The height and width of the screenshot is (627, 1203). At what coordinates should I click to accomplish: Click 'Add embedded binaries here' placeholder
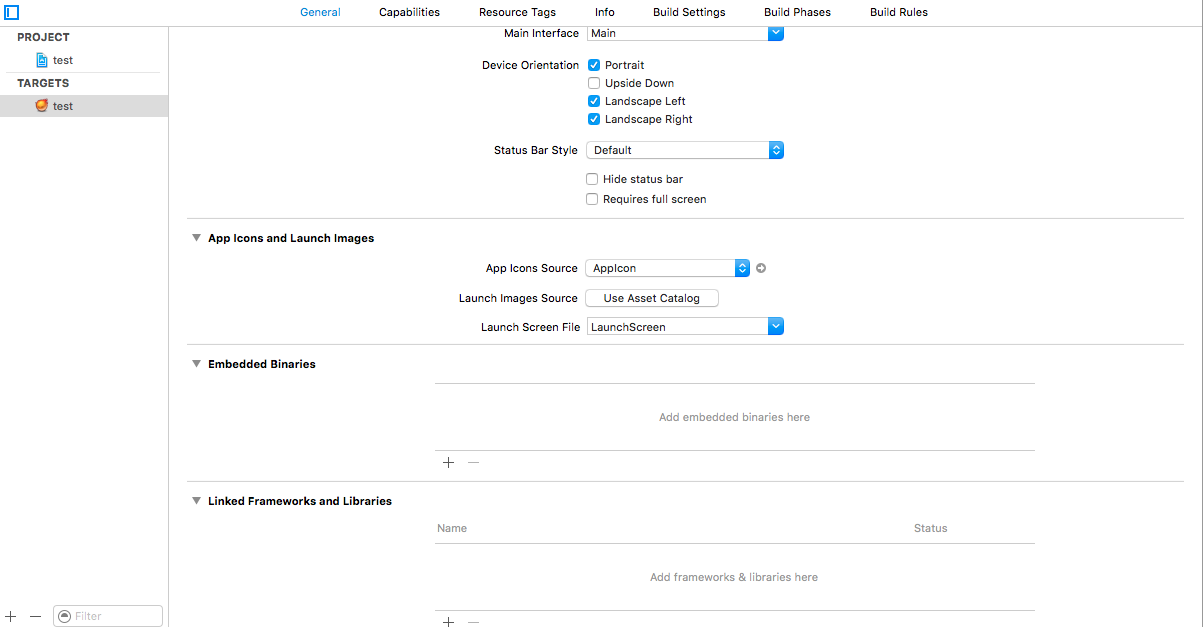tap(734, 417)
